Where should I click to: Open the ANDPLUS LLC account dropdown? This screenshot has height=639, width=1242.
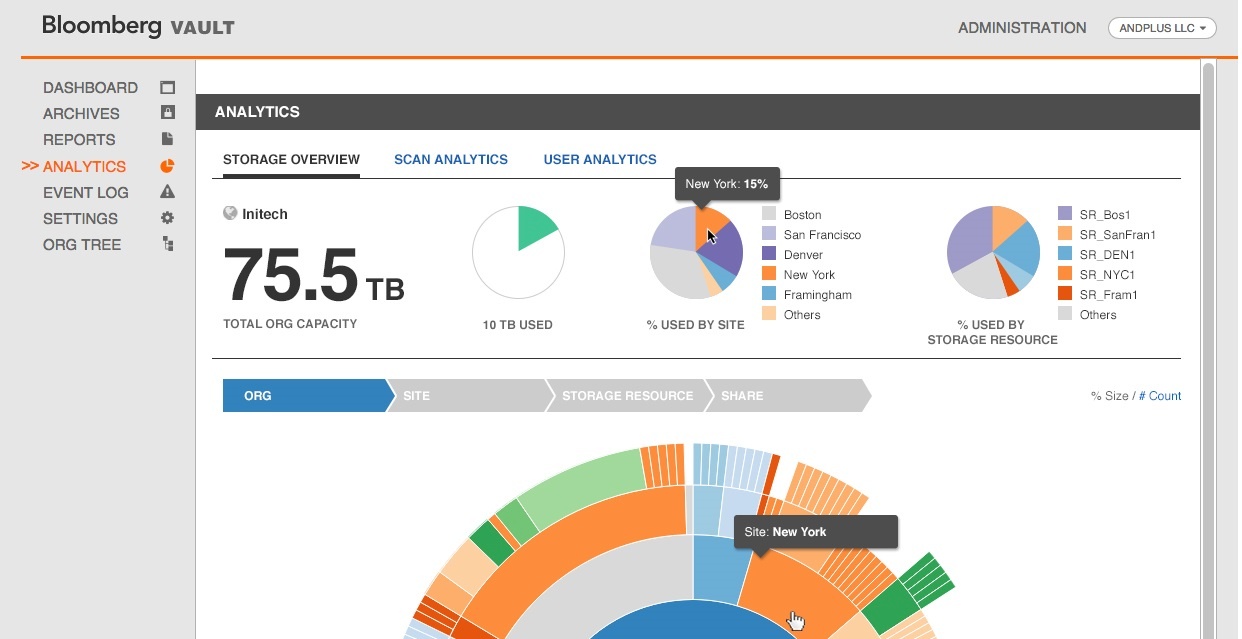1162,28
